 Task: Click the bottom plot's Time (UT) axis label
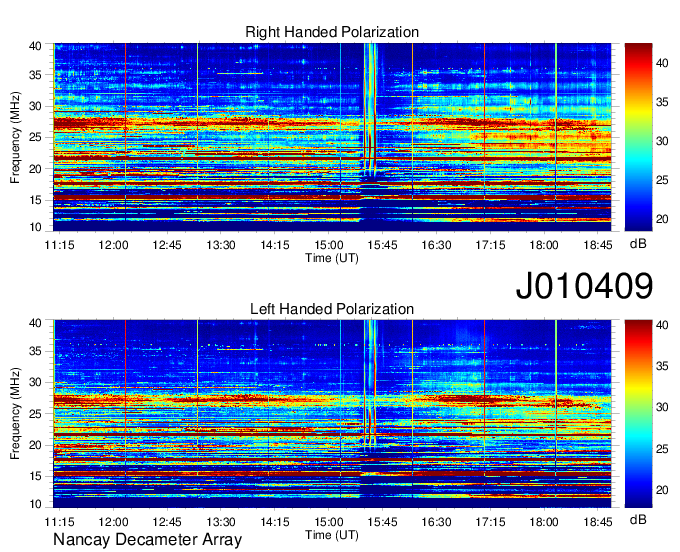332,535
